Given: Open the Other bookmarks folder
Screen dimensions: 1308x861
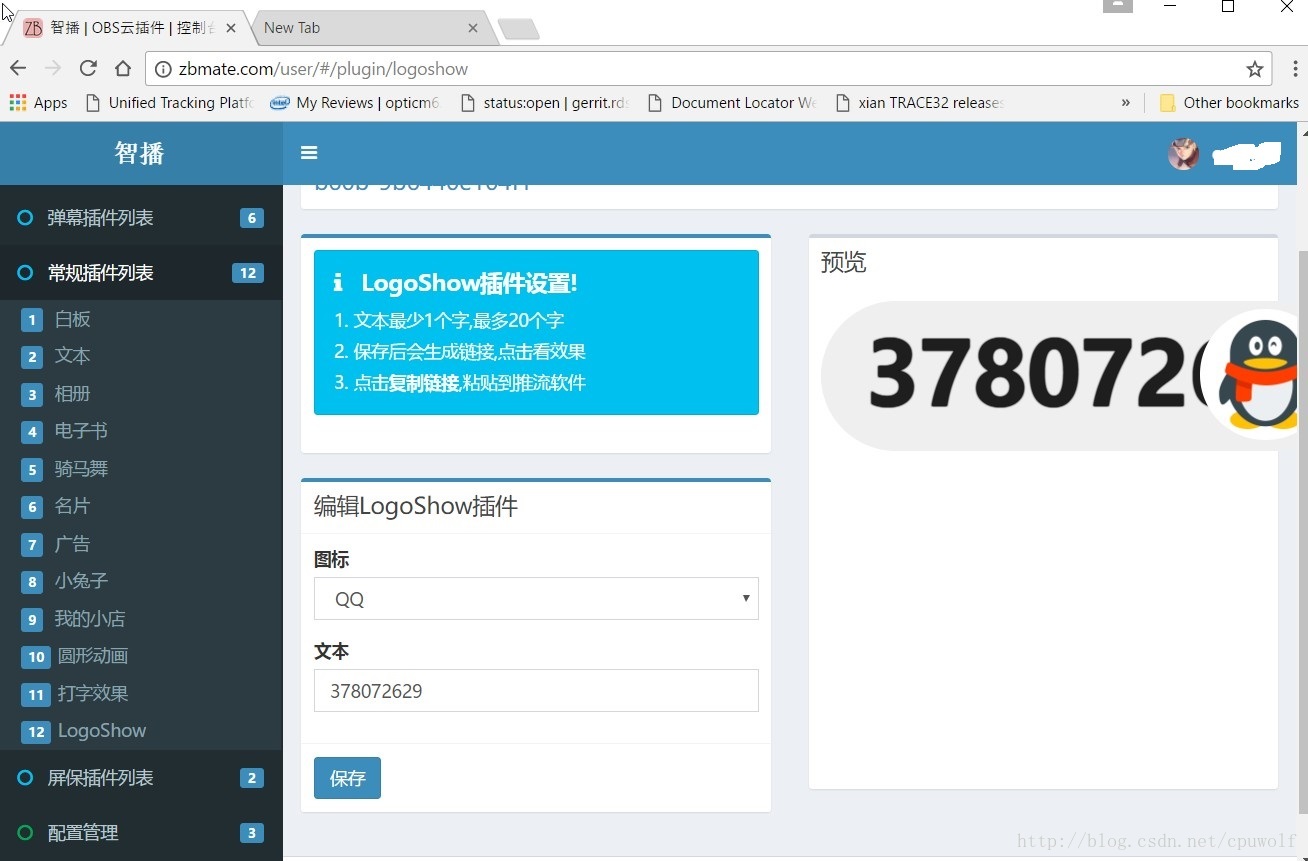Looking at the screenshot, I should 1229,102.
